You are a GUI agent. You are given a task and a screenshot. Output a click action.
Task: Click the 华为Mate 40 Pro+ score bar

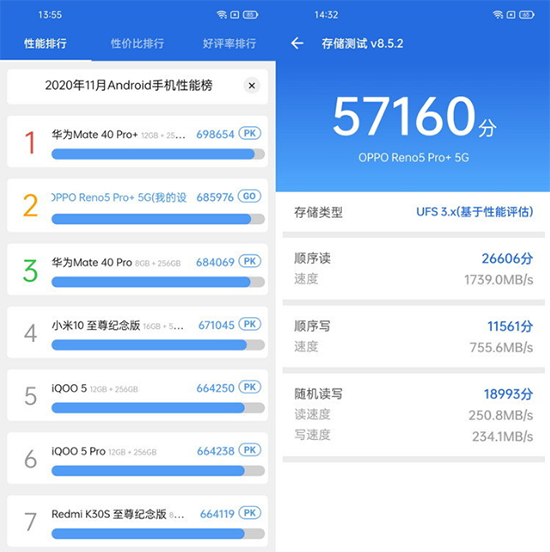158,154
